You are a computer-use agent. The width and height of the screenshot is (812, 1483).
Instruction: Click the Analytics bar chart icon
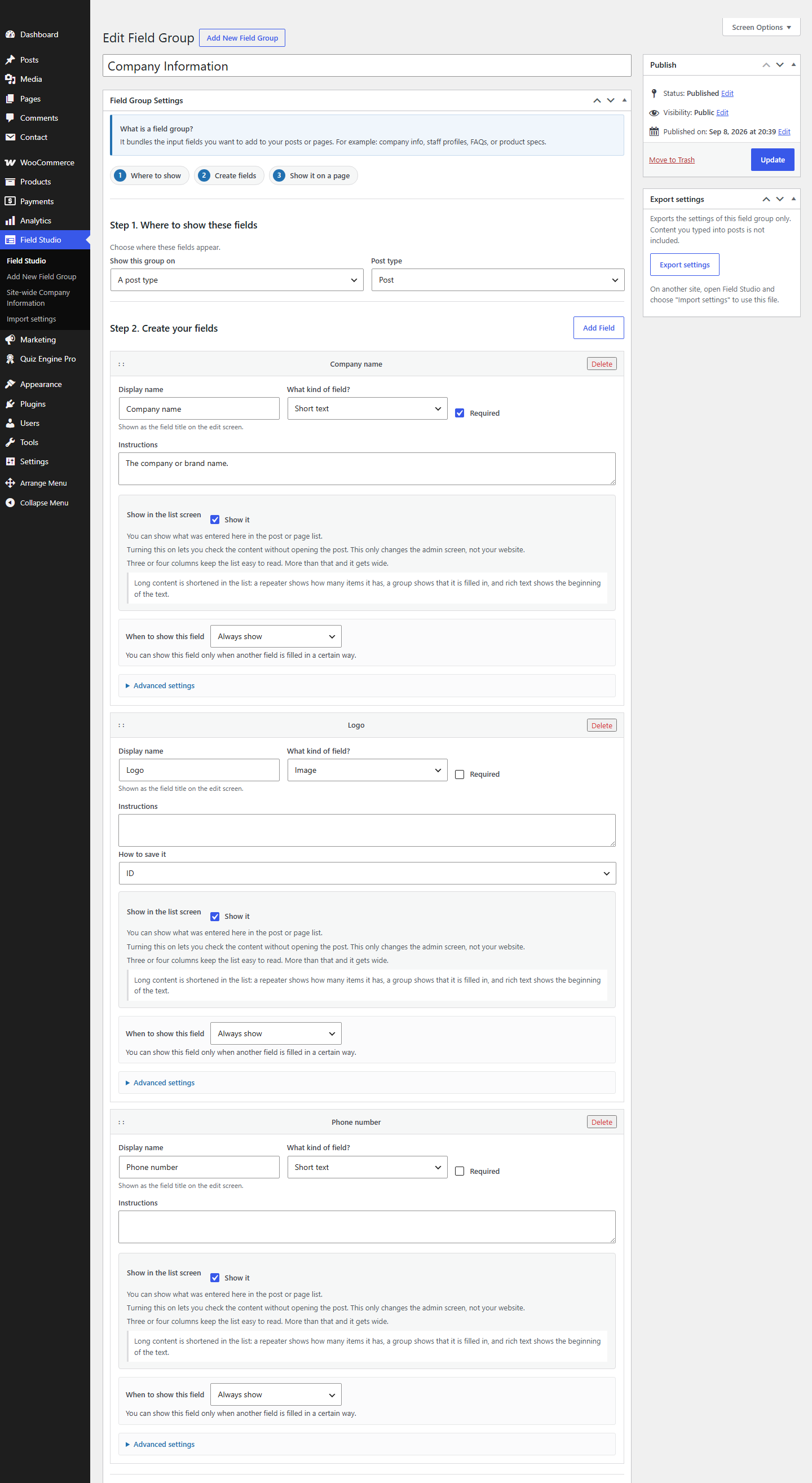click(x=10, y=221)
